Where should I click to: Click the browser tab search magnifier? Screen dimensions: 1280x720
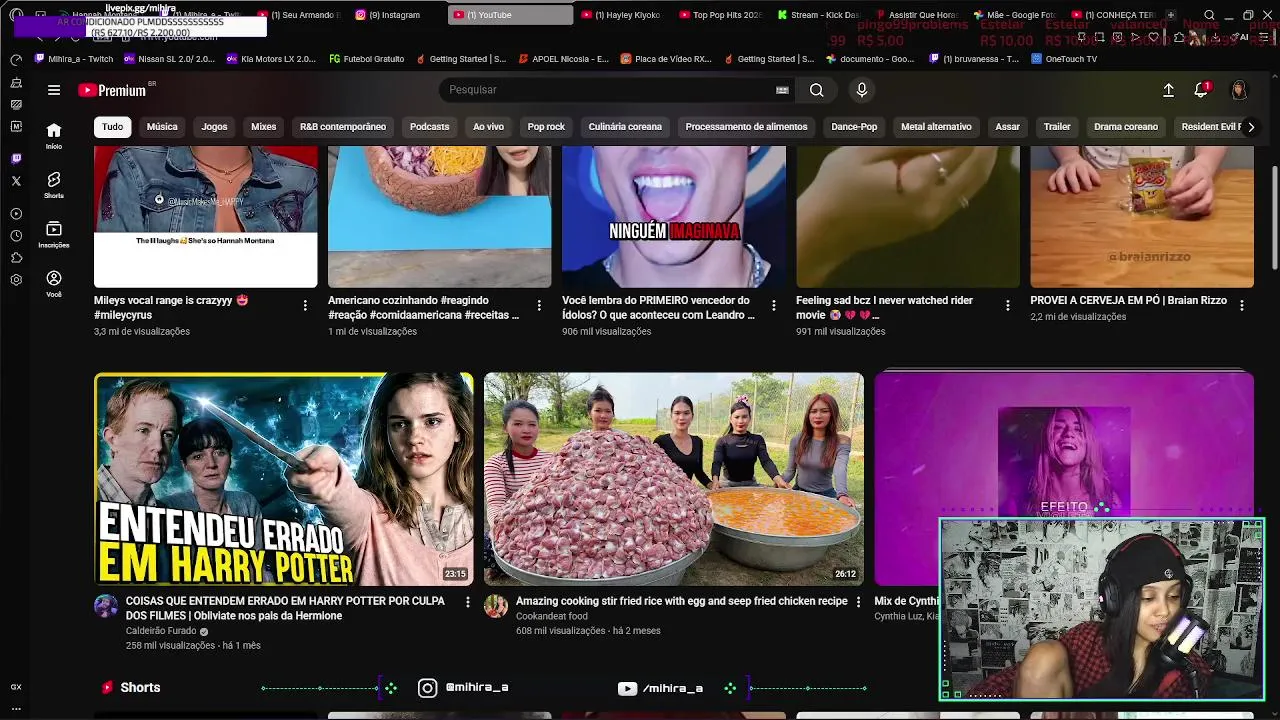click(x=1210, y=15)
